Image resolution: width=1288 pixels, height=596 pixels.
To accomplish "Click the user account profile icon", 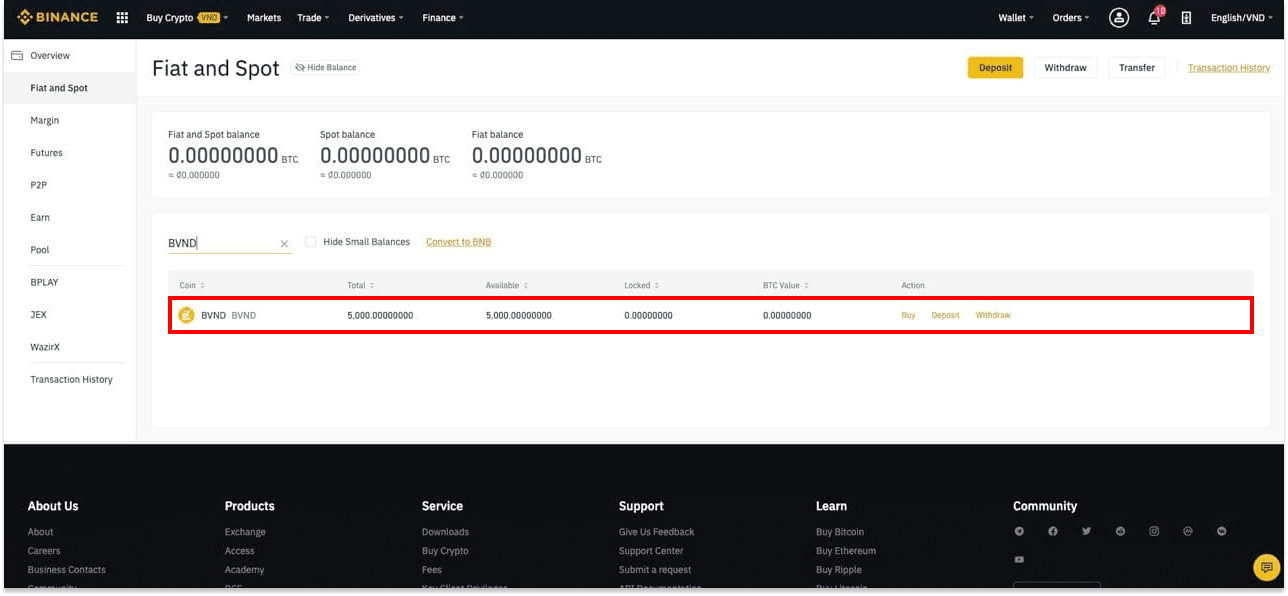I will pos(1119,18).
